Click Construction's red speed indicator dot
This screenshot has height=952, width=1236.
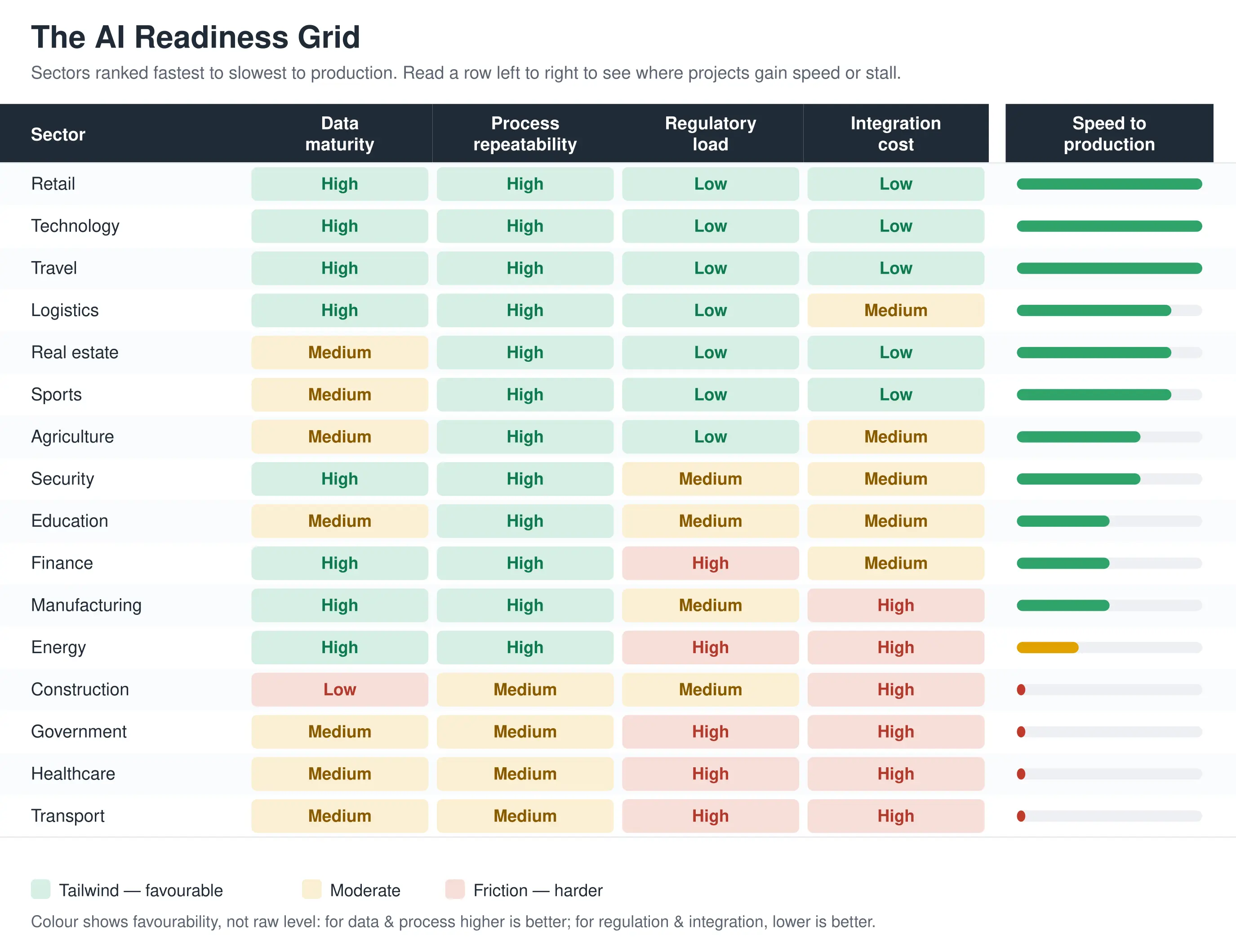[x=1021, y=690]
